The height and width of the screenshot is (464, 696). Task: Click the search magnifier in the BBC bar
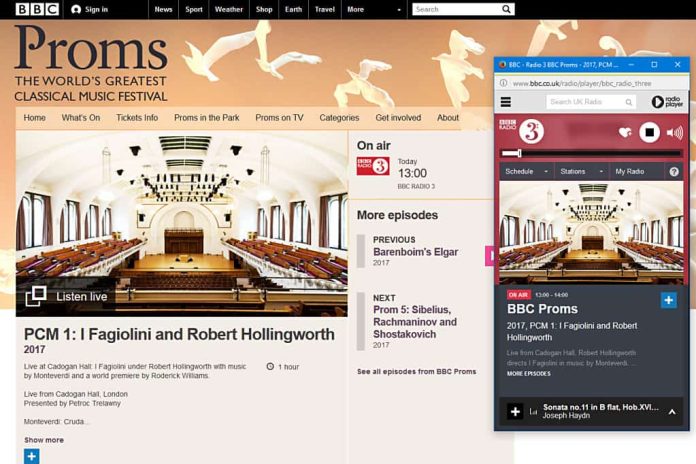tap(506, 9)
